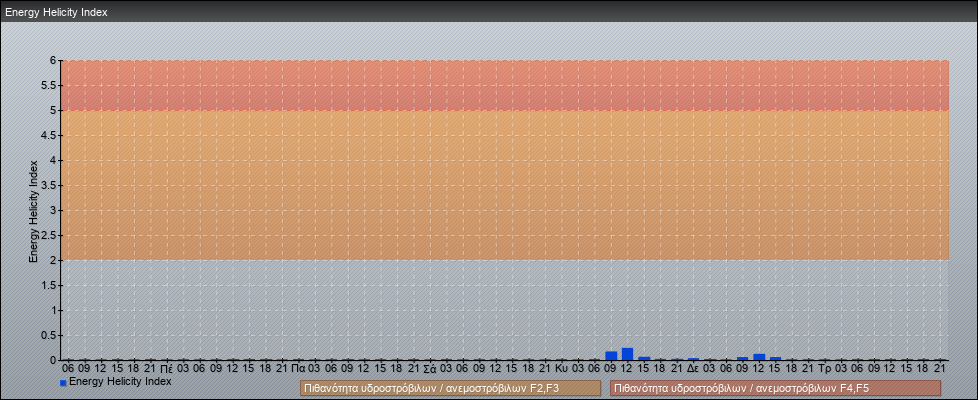The image size is (978, 400).
Task: Click the Κυ day label on x-axis
Action: (x=561, y=369)
